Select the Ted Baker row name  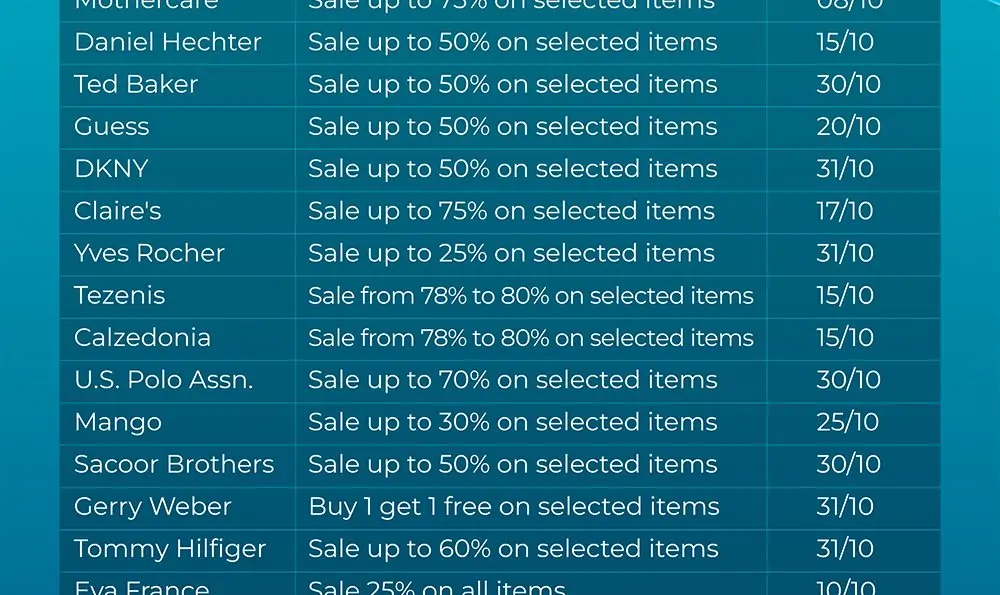pos(136,84)
